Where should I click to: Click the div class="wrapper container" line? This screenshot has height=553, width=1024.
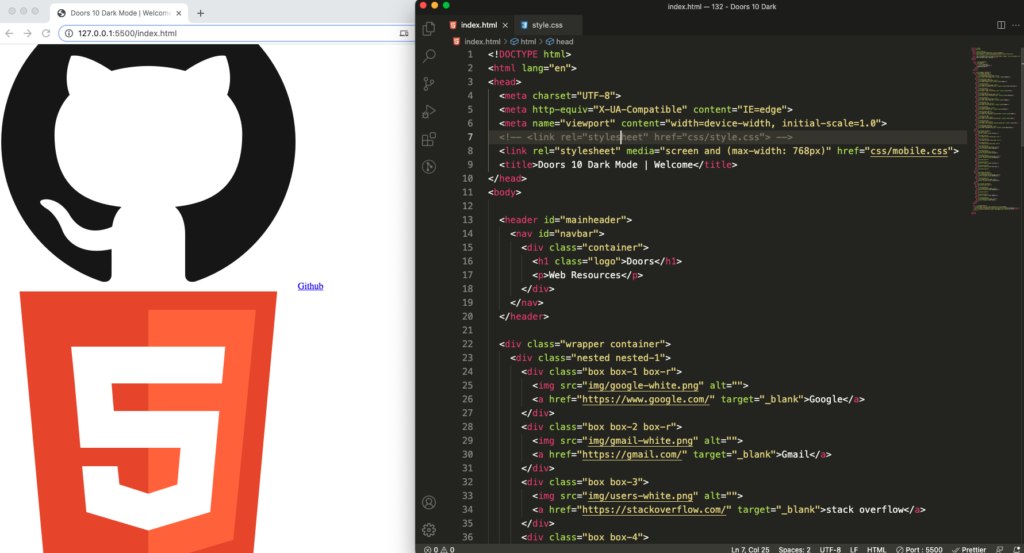point(584,344)
